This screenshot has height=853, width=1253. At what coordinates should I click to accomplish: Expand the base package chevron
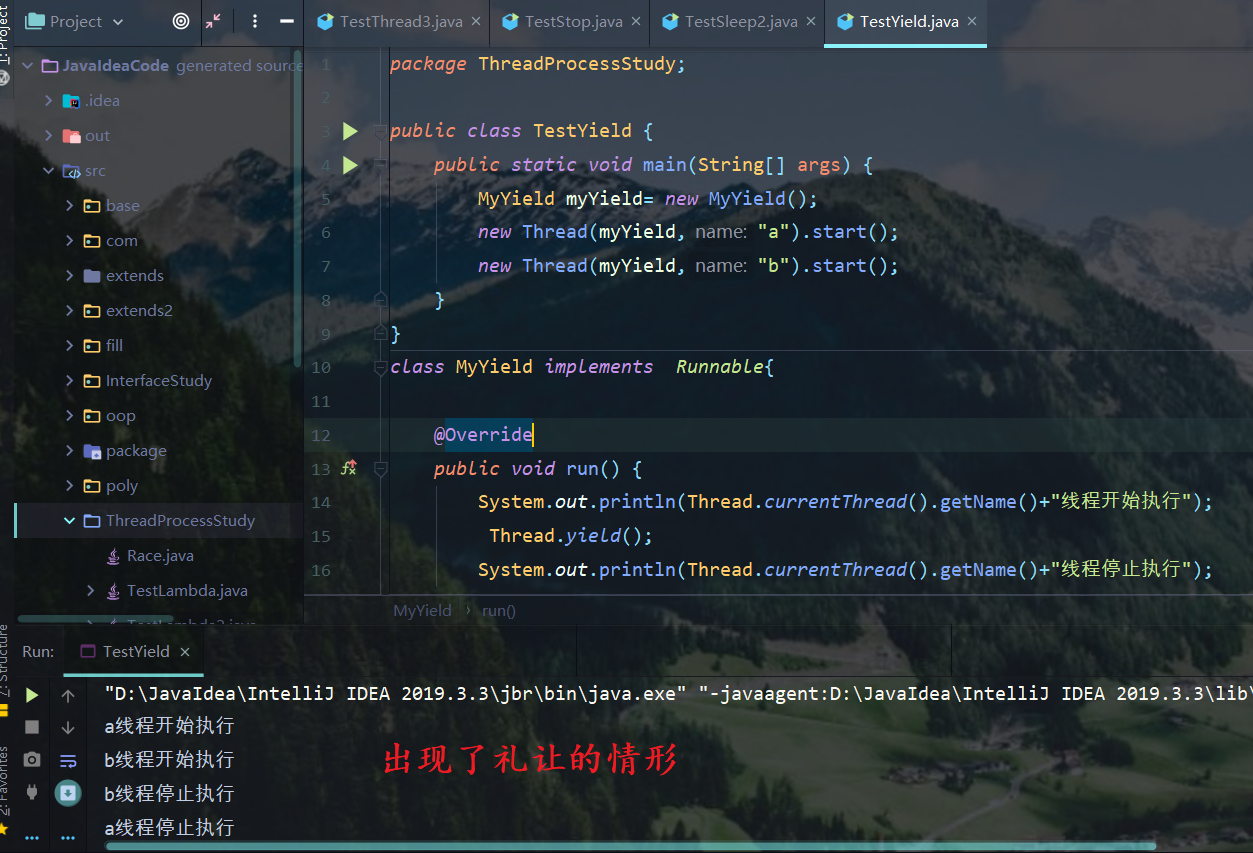tap(69, 206)
